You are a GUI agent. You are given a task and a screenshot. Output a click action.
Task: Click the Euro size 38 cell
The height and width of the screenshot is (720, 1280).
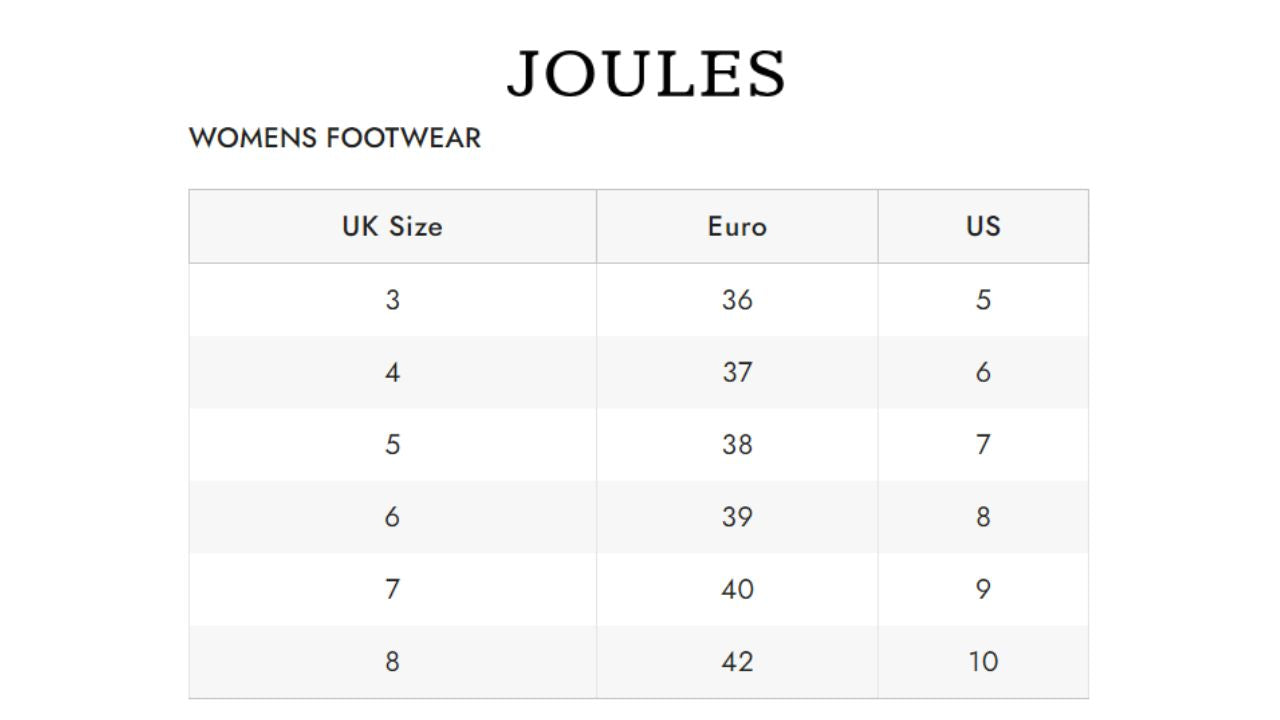(737, 444)
